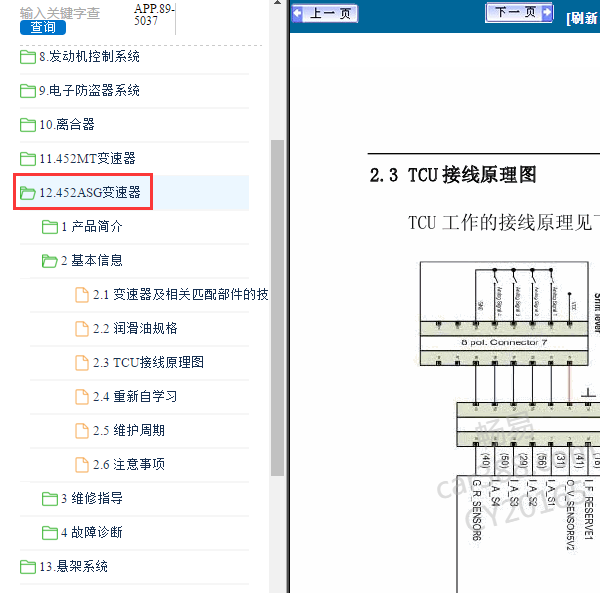Open page 2.6 注意事项
Image resolution: width=600 pixels, height=593 pixels.
click(129, 464)
